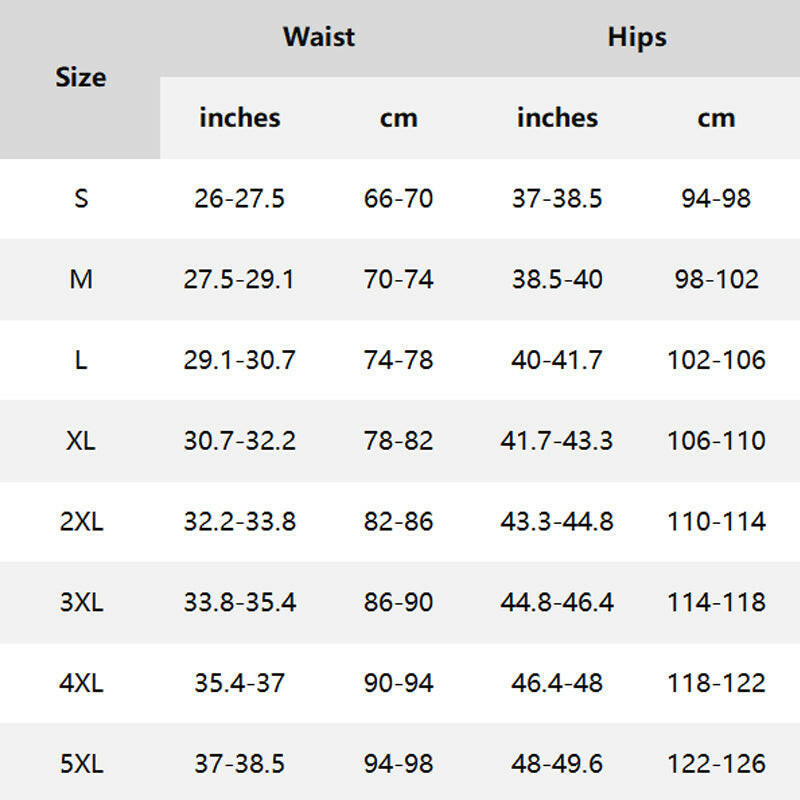This screenshot has height=800, width=800.
Task: Click the cm subheader under Hips
Action: click(x=716, y=118)
